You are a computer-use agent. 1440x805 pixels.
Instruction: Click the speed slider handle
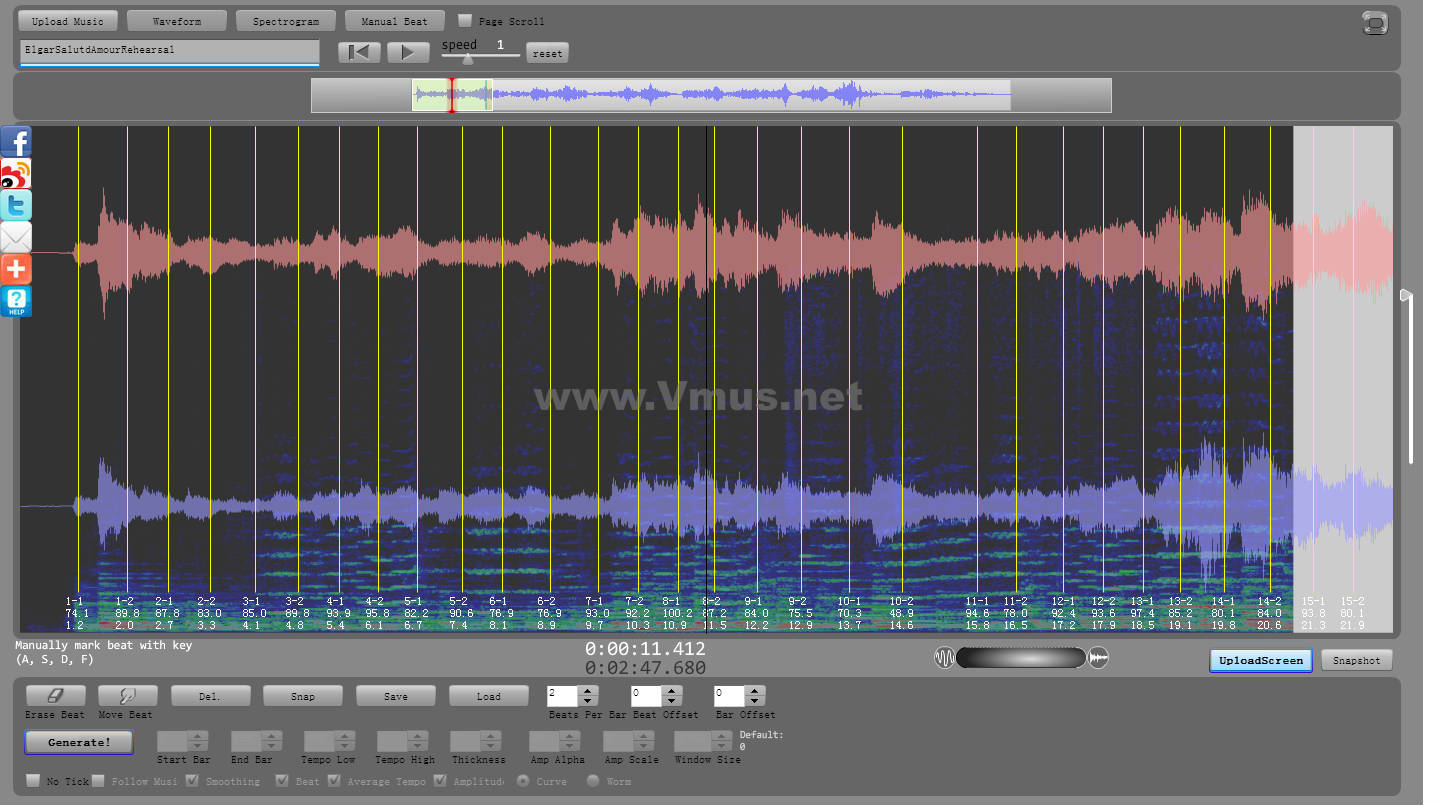click(467, 58)
